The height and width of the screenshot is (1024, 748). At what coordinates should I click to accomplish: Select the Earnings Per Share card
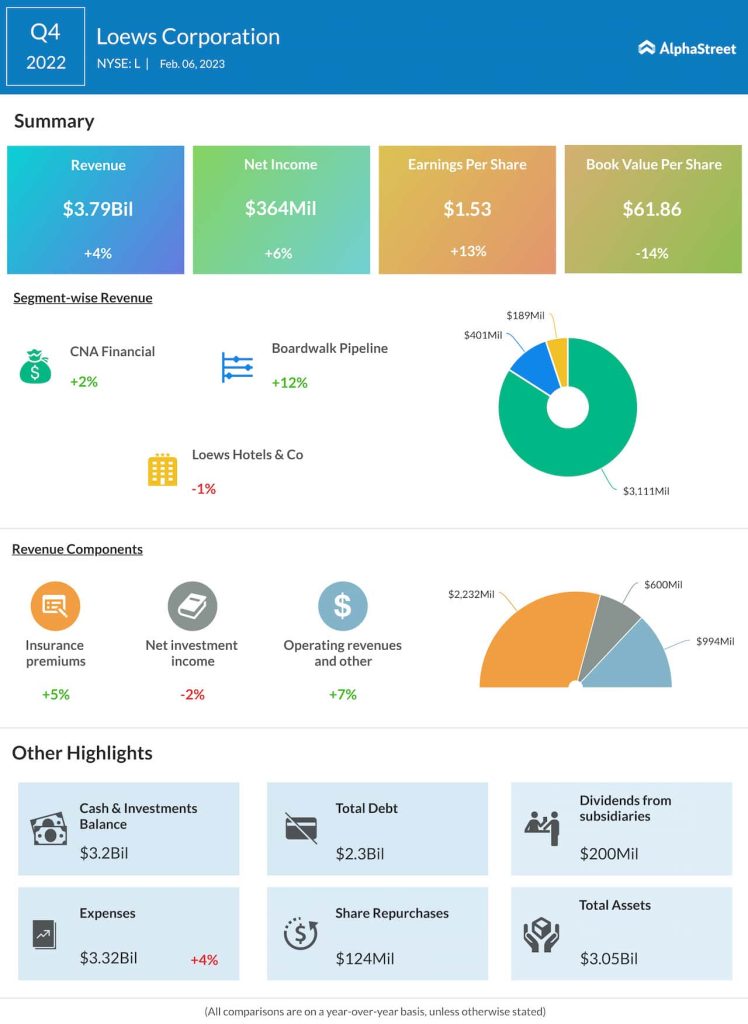tap(467, 210)
